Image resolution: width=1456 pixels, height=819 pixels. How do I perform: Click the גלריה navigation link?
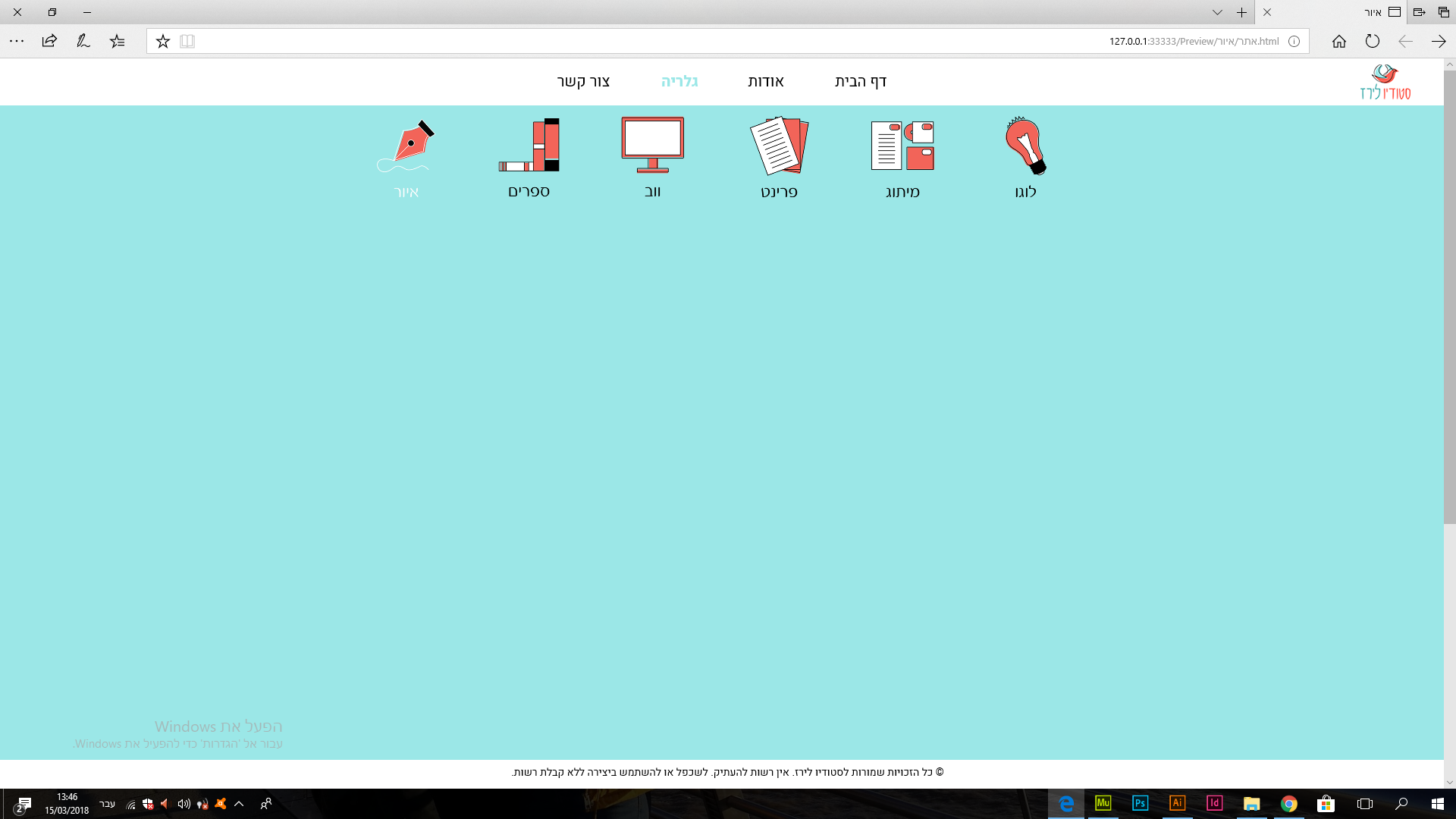(679, 81)
